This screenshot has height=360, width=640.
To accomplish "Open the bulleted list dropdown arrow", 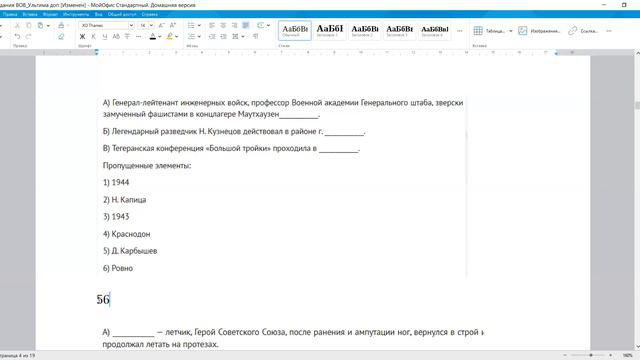I will 199,26.
